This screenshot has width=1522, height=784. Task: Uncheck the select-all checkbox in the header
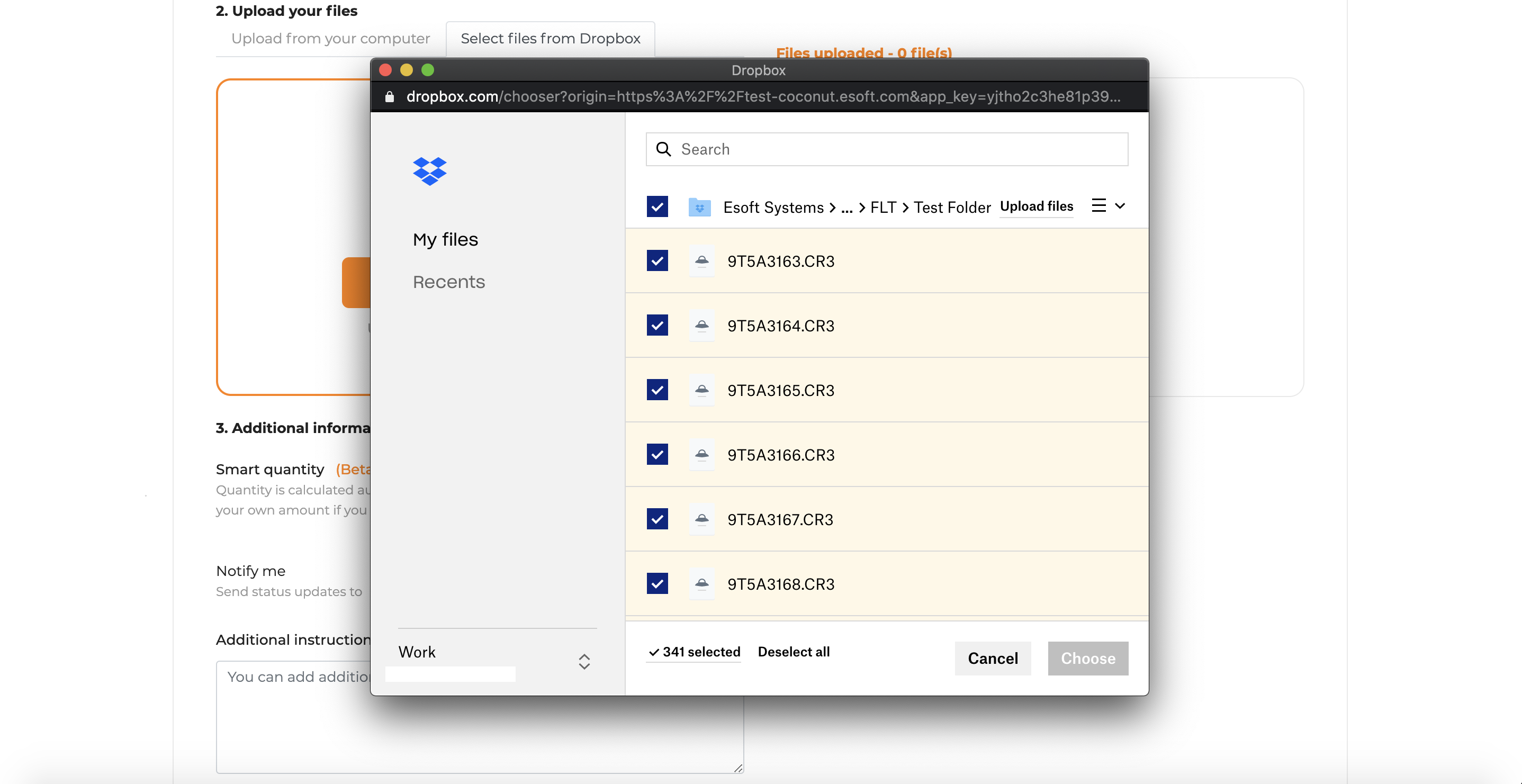(657, 207)
